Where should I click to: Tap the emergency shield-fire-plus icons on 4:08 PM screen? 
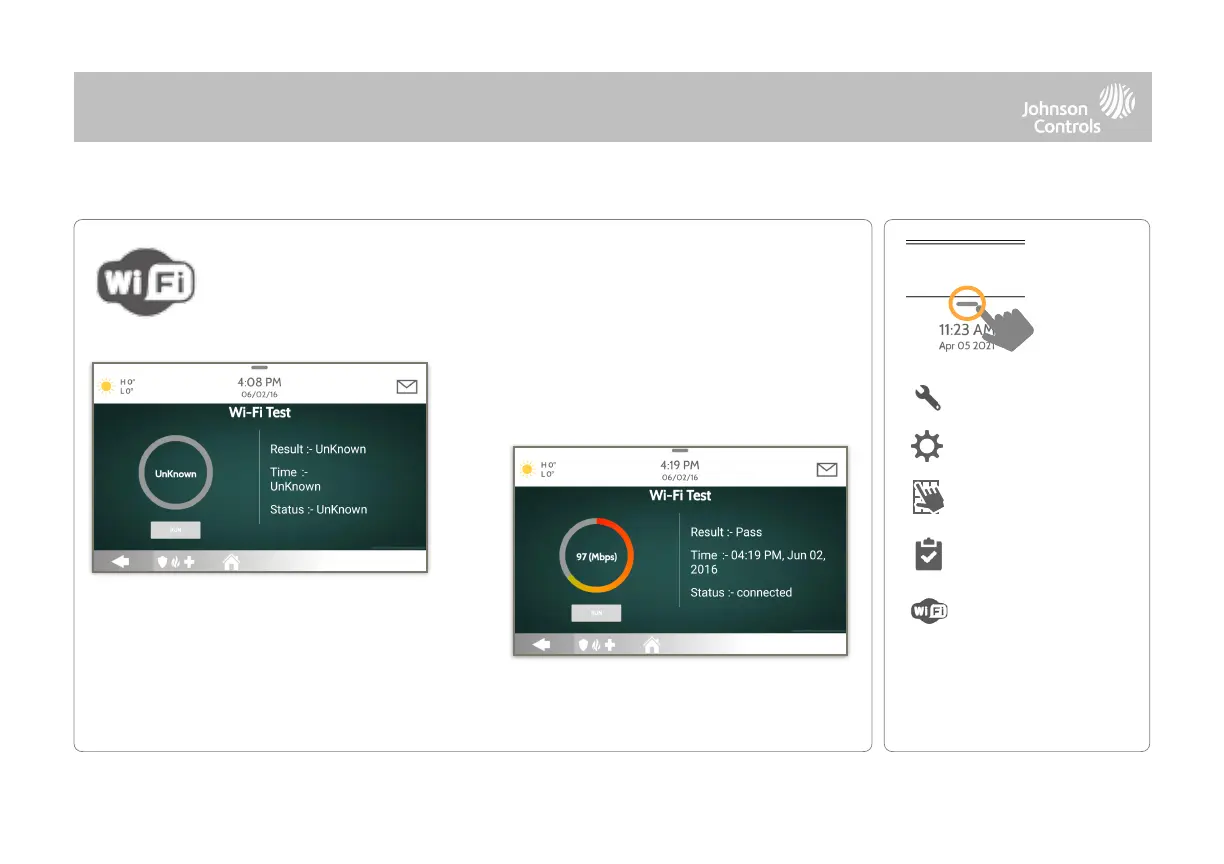[176, 563]
